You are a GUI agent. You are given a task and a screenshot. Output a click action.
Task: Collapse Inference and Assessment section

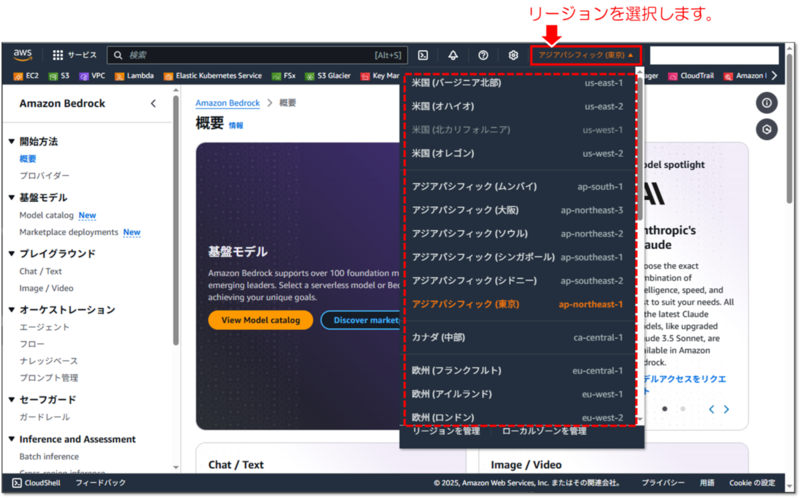(x=11, y=439)
